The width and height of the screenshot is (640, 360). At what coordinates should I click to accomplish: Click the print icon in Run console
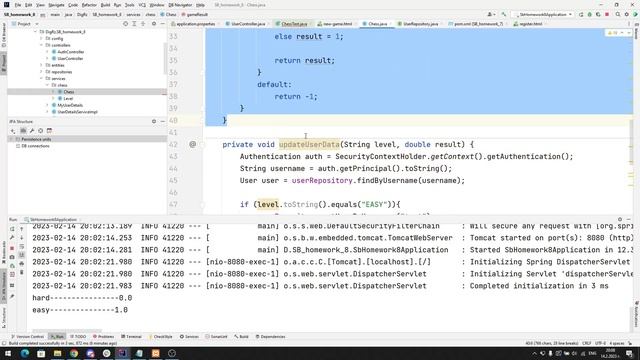[x=22, y=264]
